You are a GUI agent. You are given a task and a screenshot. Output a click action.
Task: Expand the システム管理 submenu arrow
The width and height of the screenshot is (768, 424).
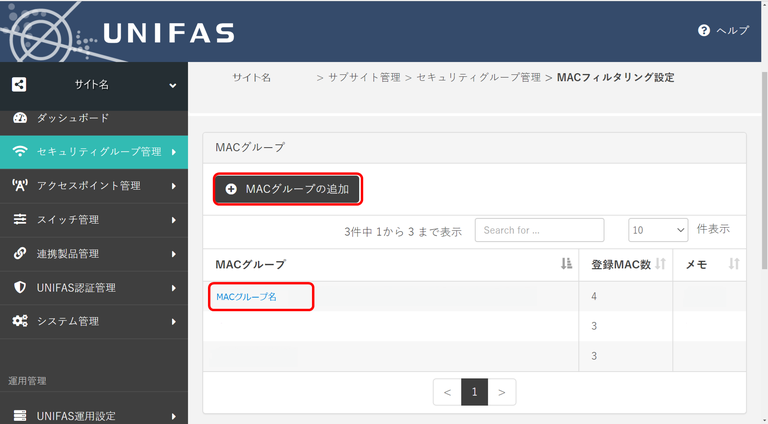(174, 322)
